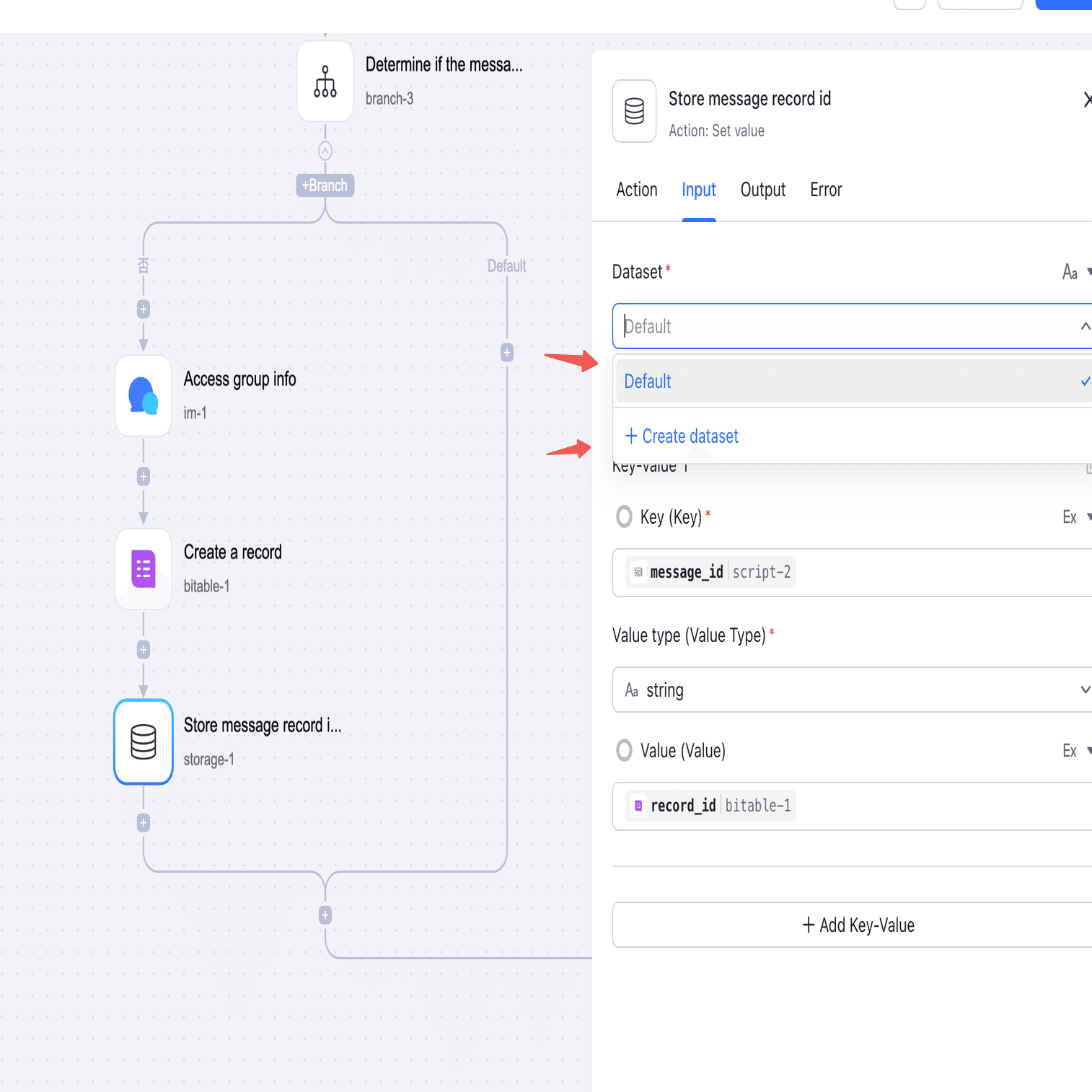
Task: Collapse the Dataset dropdown chevron
Action: 1084,327
